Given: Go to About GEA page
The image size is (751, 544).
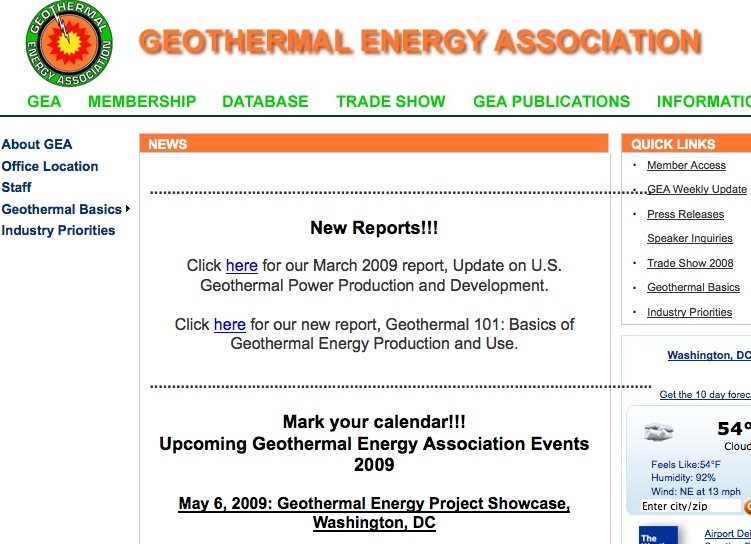Looking at the screenshot, I should [37, 144].
